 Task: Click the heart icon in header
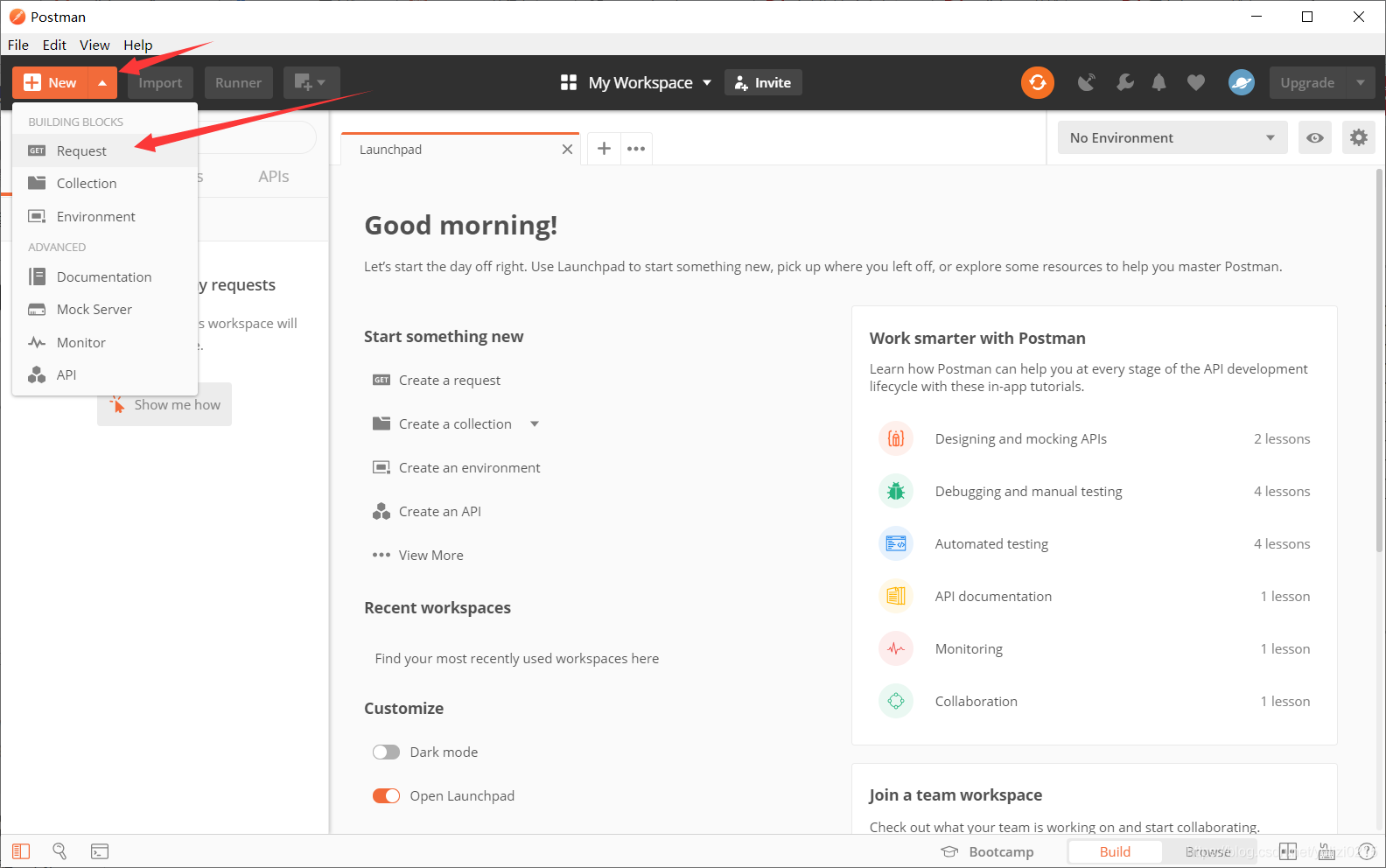1195,82
